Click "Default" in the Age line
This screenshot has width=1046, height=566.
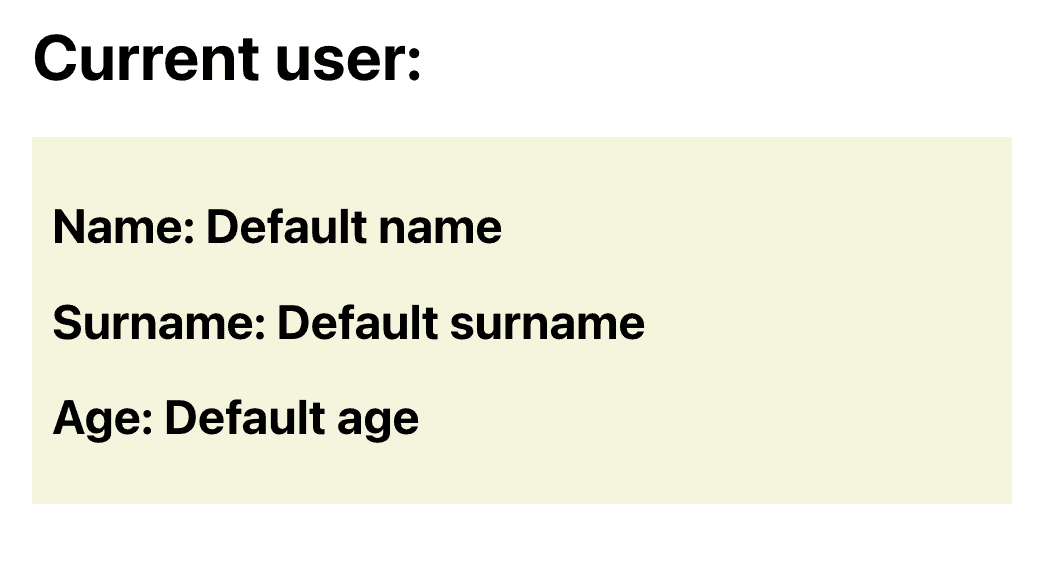[245, 418]
